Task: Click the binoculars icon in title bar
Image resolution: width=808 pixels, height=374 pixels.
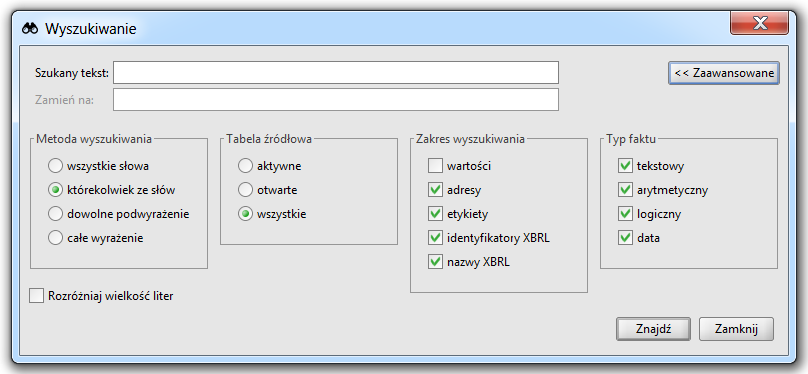Action: coord(30,29)
